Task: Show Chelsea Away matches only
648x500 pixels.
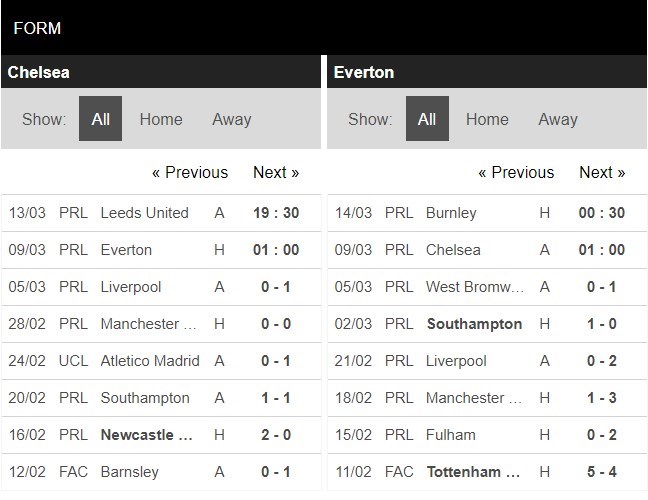Action: pyautogui.click(x=231, y=119)
